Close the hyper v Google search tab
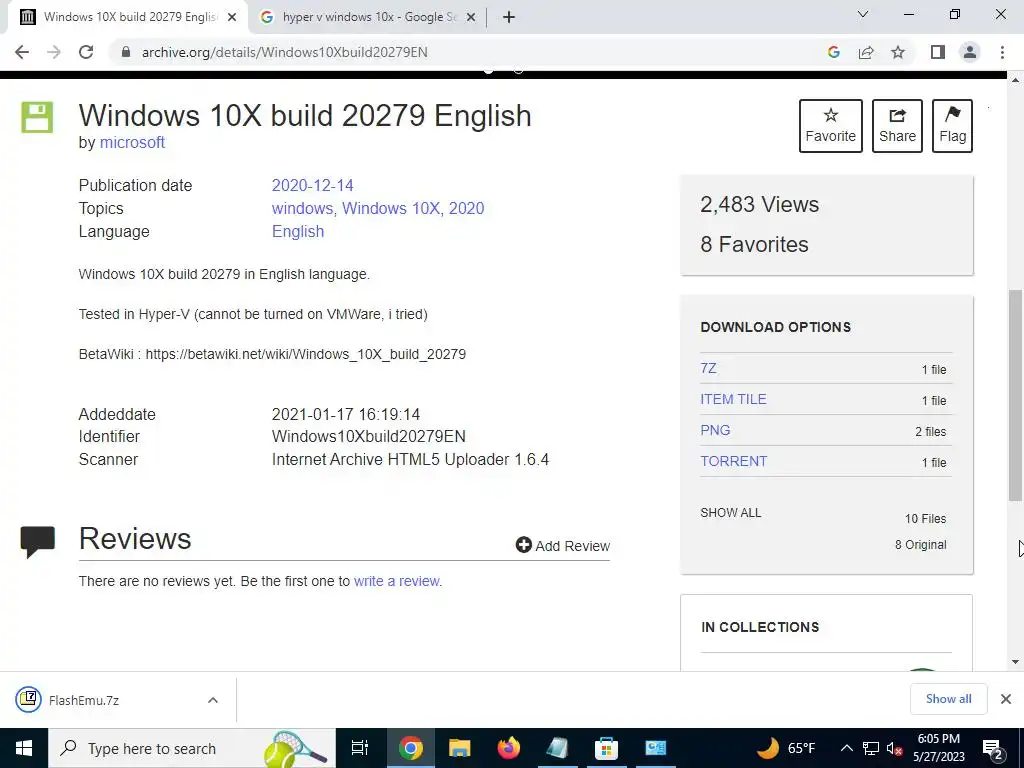Image resolution: width=1024 pixels, height=768 pixels. (x=471, y=18)
